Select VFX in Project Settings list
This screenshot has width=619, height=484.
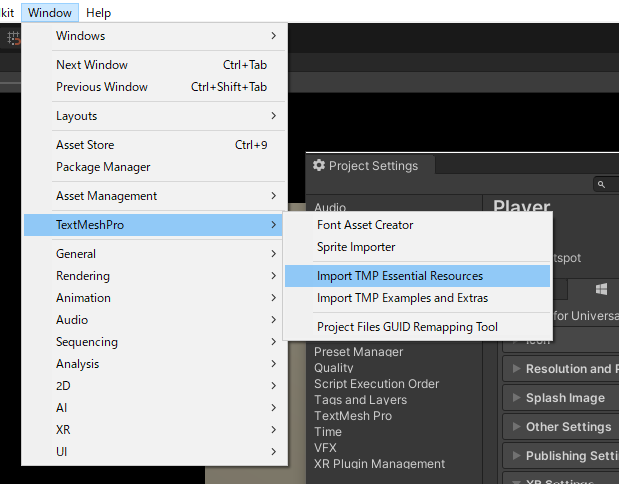coord(325,448)
